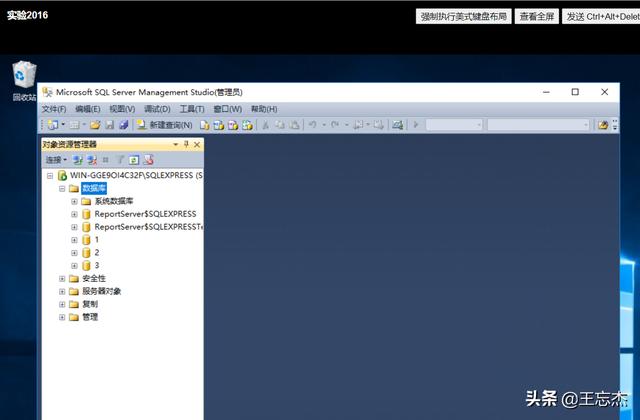This screenshot has width=640, height=420.
Task: Click the last icon on the Object Explorer toolbar
Action: point(148,160)
